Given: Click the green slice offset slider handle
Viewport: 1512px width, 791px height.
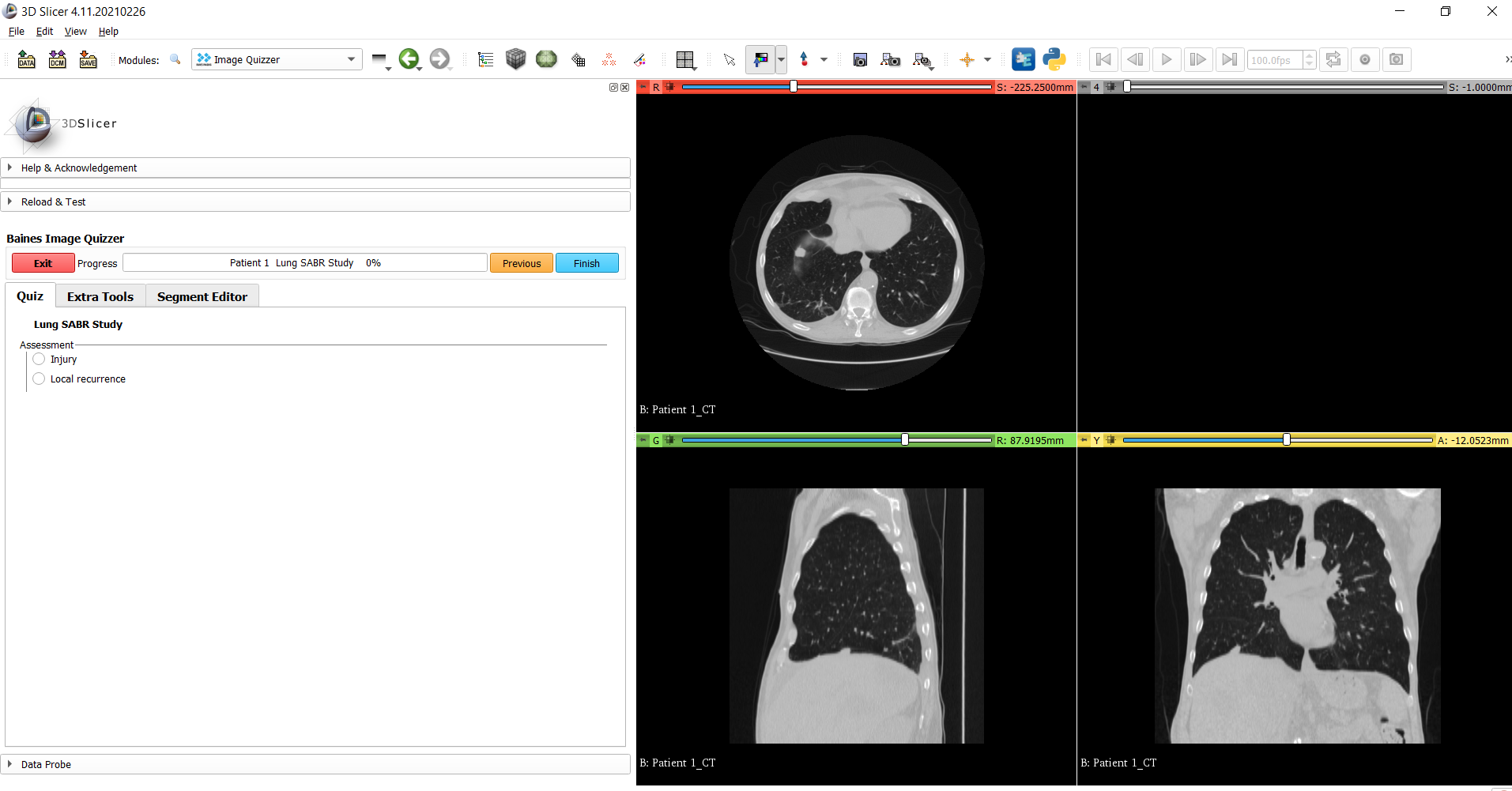Looking at the screenshot, I should (905, 440).
